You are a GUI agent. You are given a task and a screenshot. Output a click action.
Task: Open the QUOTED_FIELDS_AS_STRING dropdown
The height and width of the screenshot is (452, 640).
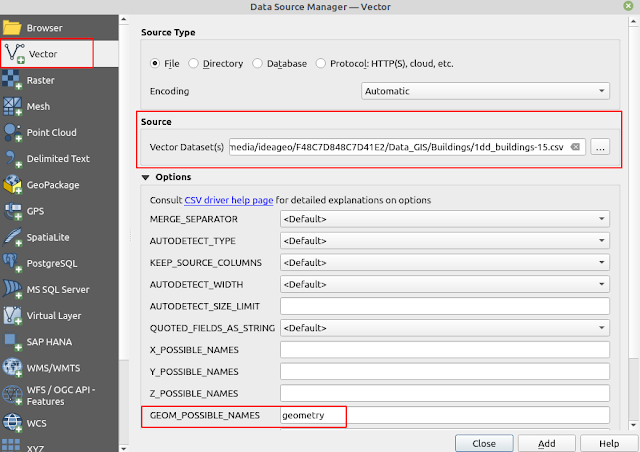click(x=445, y=328)
